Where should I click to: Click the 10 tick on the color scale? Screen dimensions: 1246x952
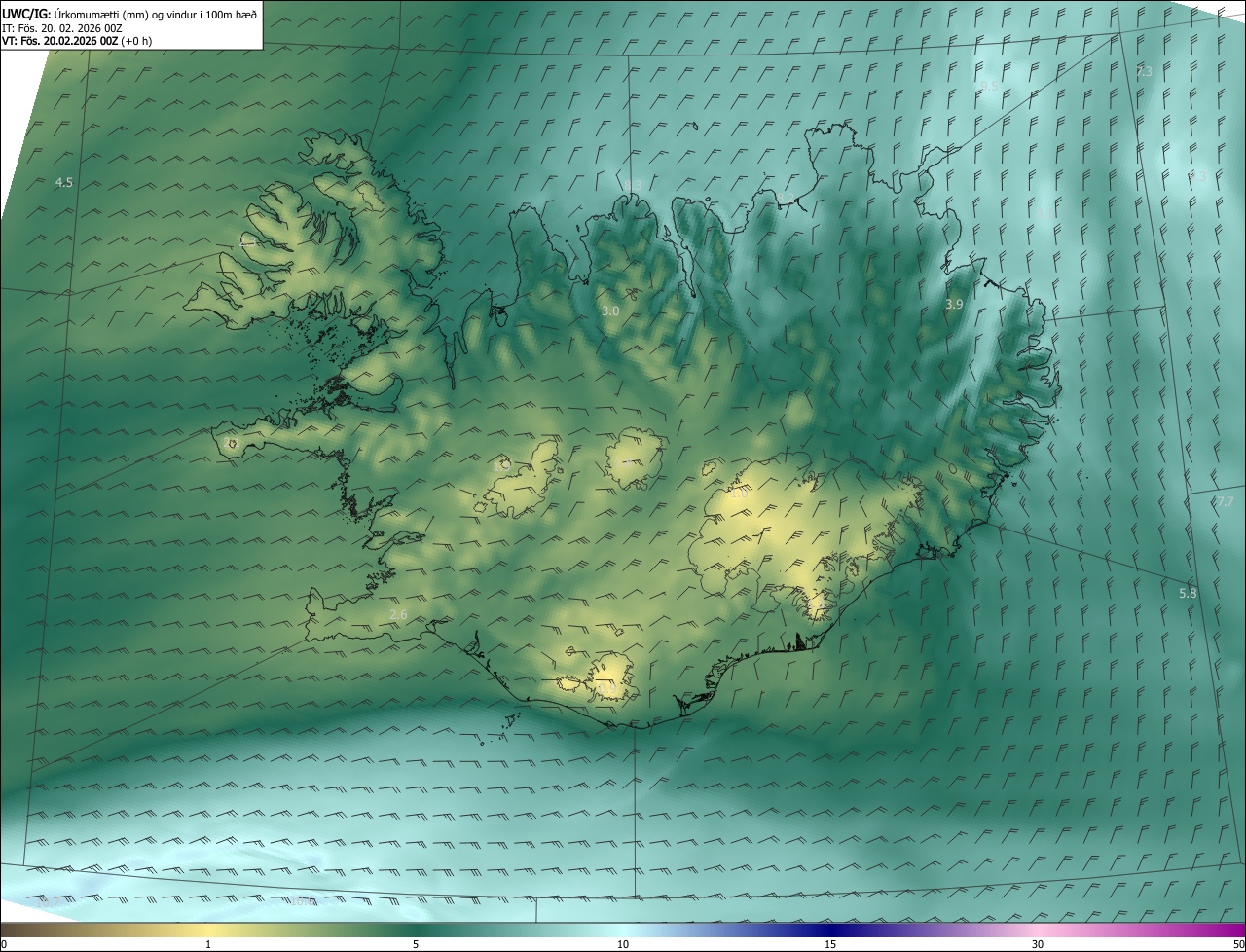pos(623,944)
